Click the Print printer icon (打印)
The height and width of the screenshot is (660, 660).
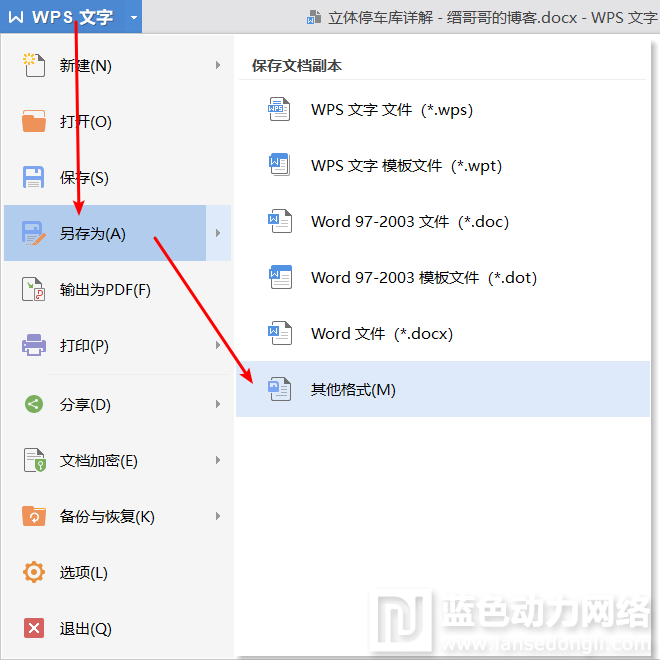34,346
